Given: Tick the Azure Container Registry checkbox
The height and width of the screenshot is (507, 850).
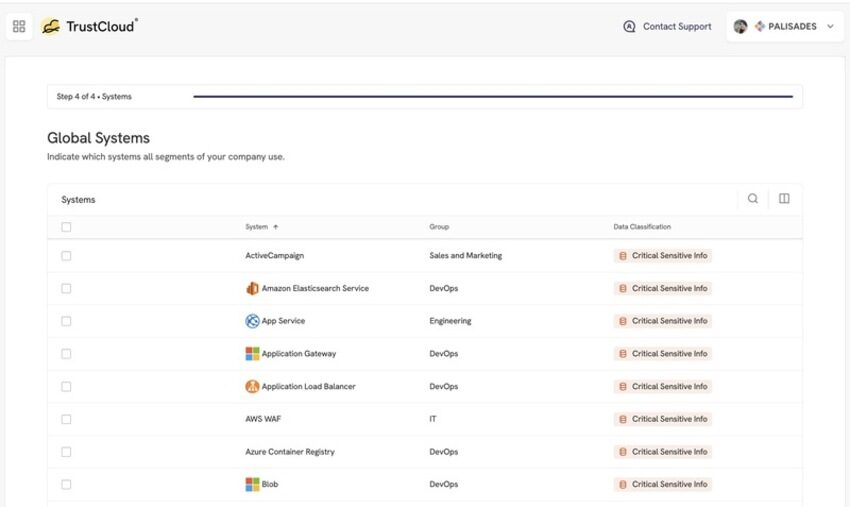Looking at the screenshot, I should coord(66,452).
